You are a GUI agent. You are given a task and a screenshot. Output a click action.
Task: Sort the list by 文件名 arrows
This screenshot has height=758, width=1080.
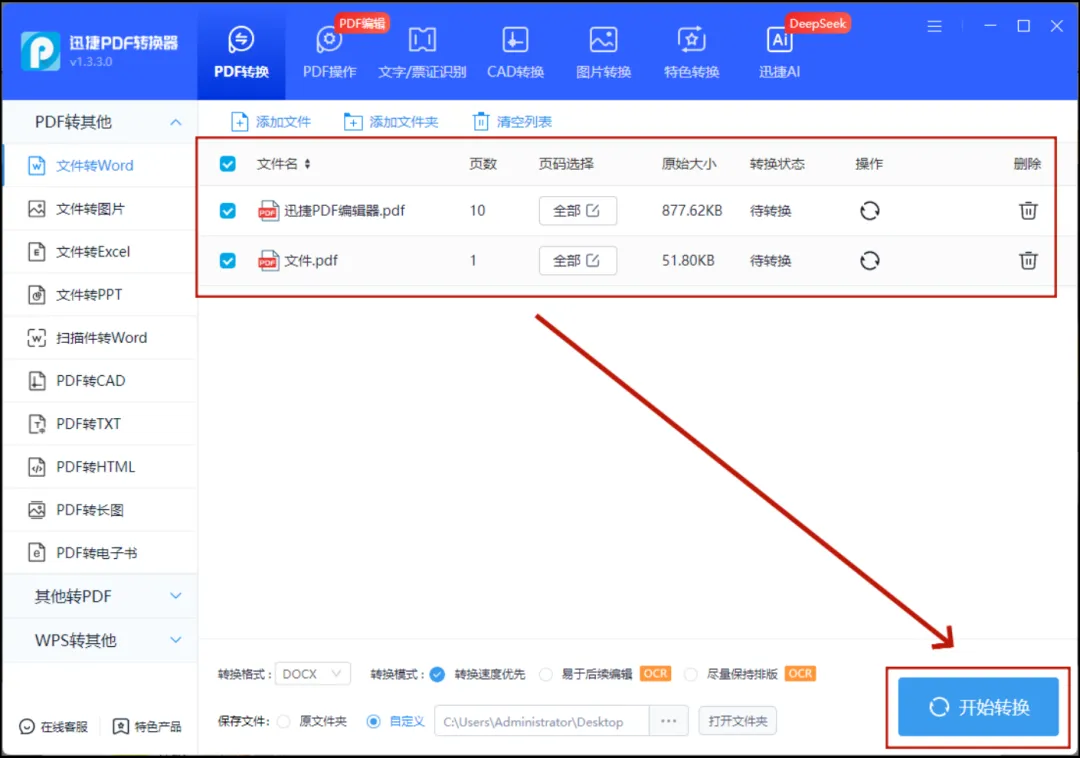(307, 164)
